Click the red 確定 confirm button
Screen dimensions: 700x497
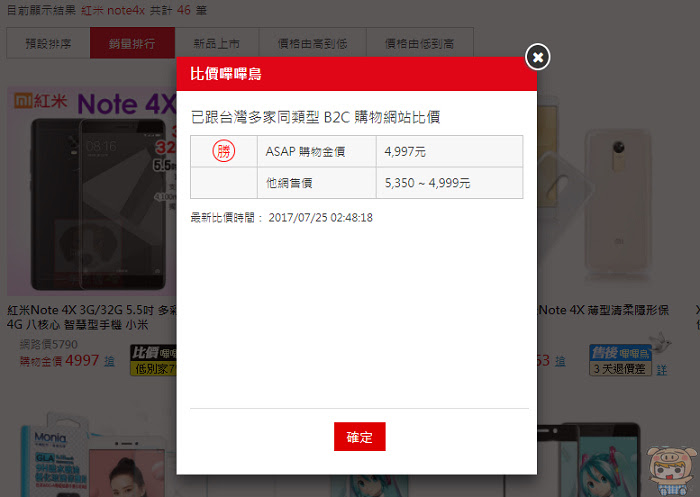pos(359,436)
